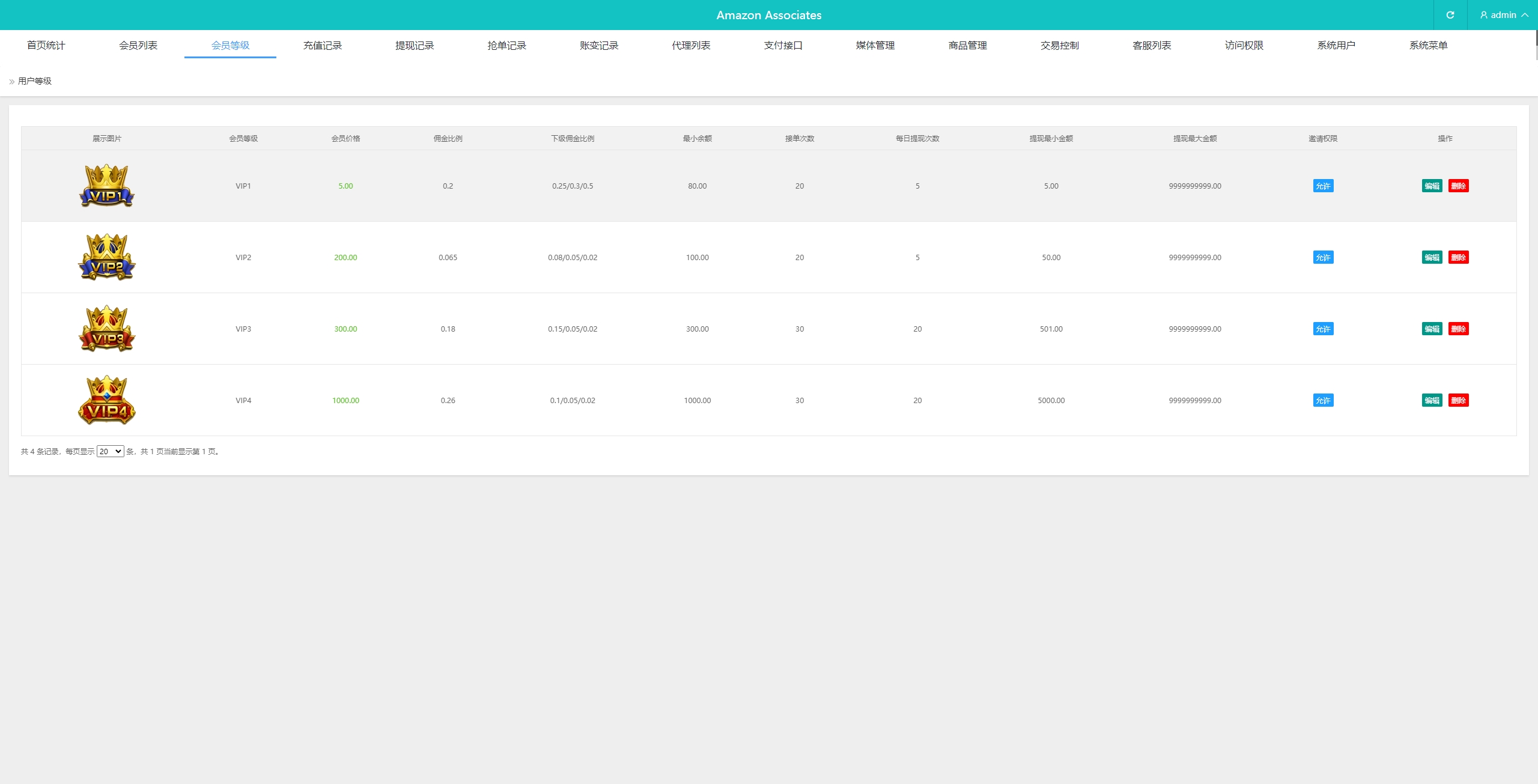Screen dimensions: 1538x784
Task: Open the 系统菜单 navigation tab
Action: (1428, 46)
